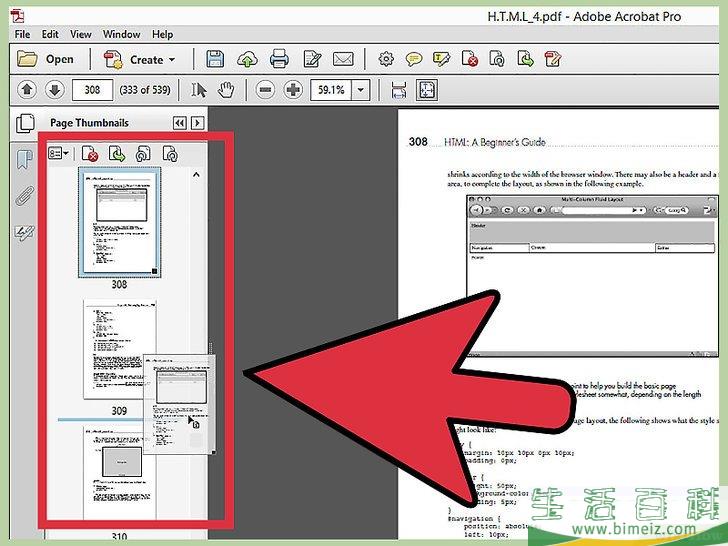Open the File menu
Viewport: 728px width, 546px height.
click(x=22, y=34)
